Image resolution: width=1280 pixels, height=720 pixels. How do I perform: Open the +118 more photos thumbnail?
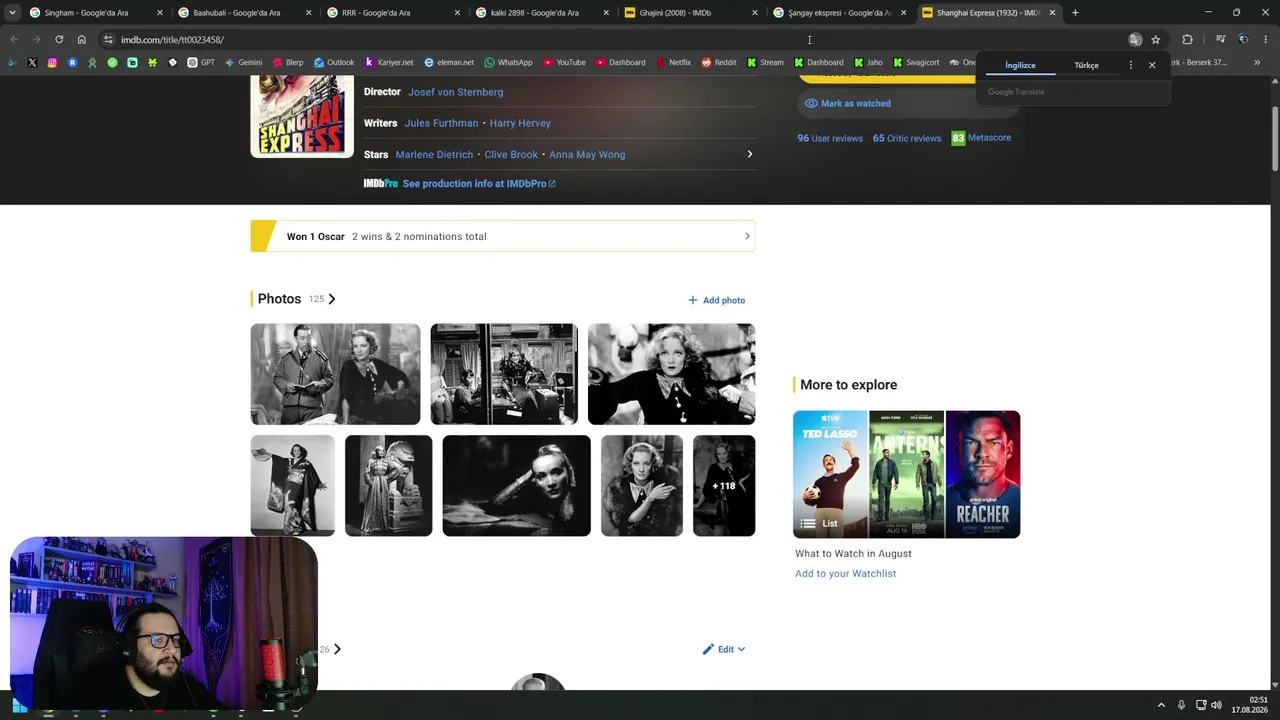tap(724, 485)
